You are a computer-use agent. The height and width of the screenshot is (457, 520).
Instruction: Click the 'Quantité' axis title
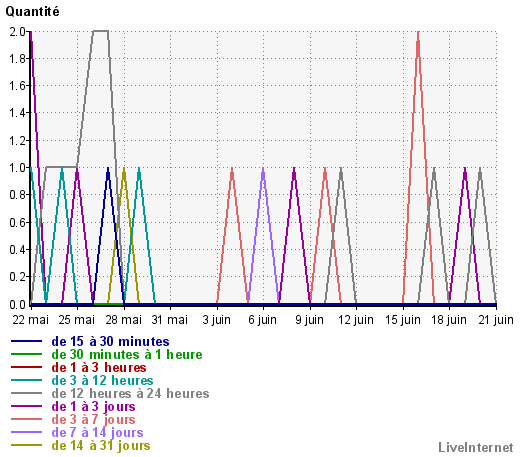(32, 11)
